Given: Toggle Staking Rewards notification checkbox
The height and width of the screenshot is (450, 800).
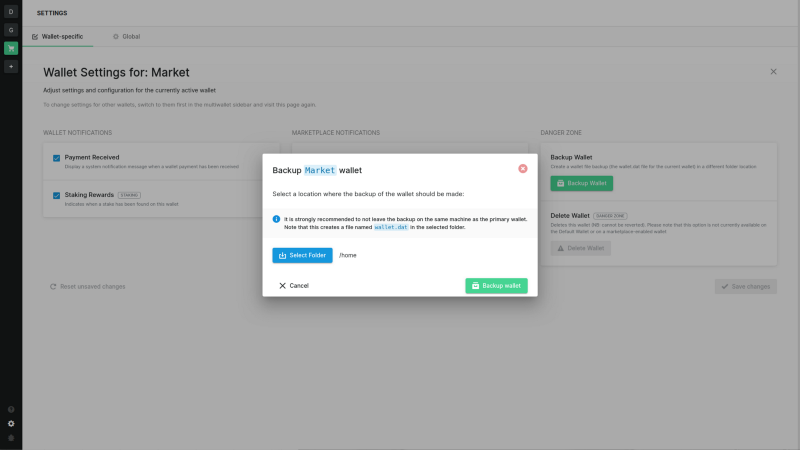Looking at the screenshot, I should [x=57, y=195].
